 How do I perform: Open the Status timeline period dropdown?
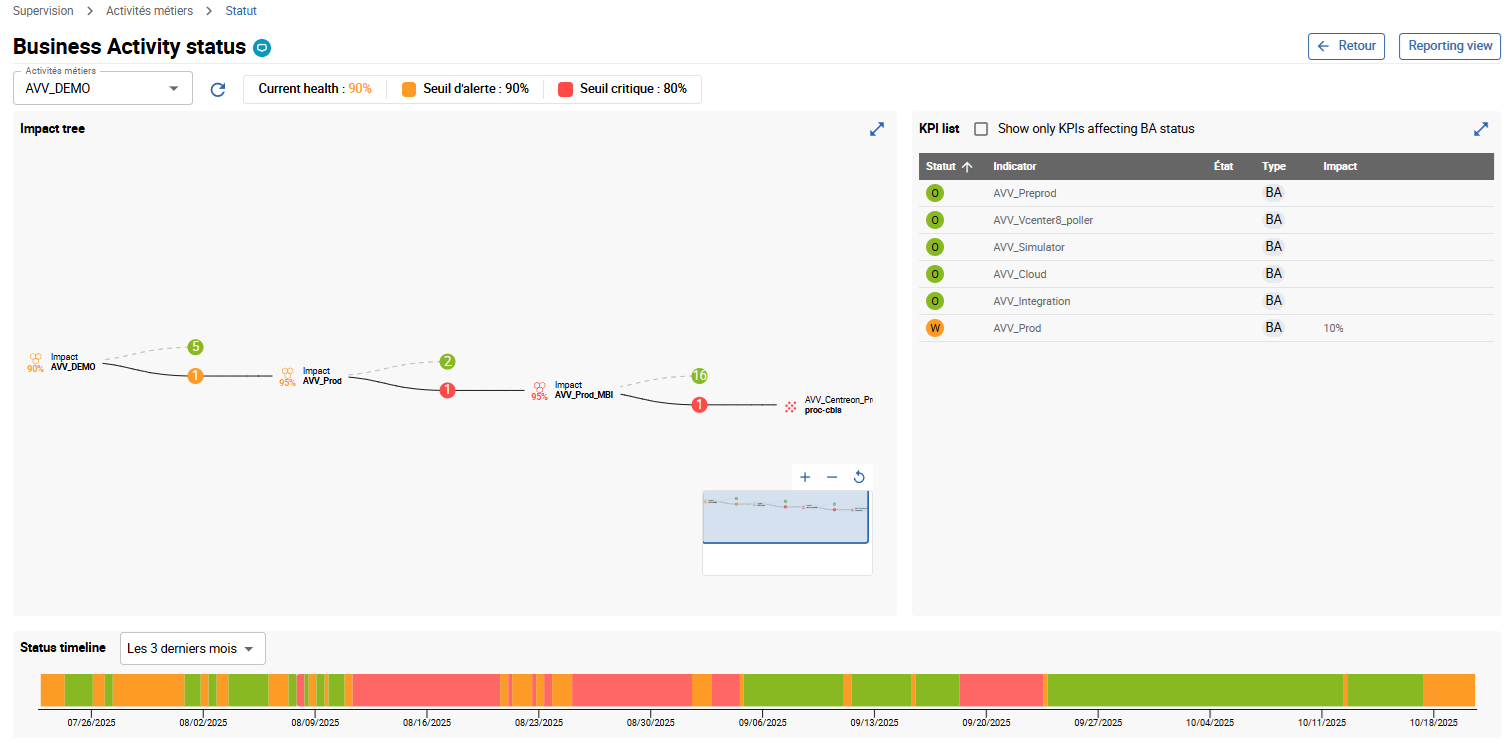pyautogui.click(x=192, y=649)
